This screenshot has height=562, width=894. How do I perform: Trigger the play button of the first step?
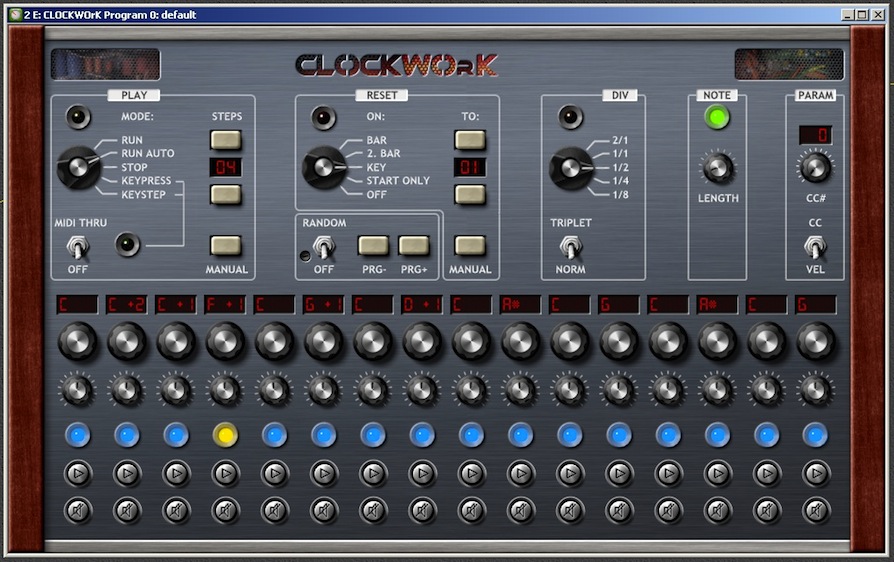pyautogui.click(x=78, y=473)
